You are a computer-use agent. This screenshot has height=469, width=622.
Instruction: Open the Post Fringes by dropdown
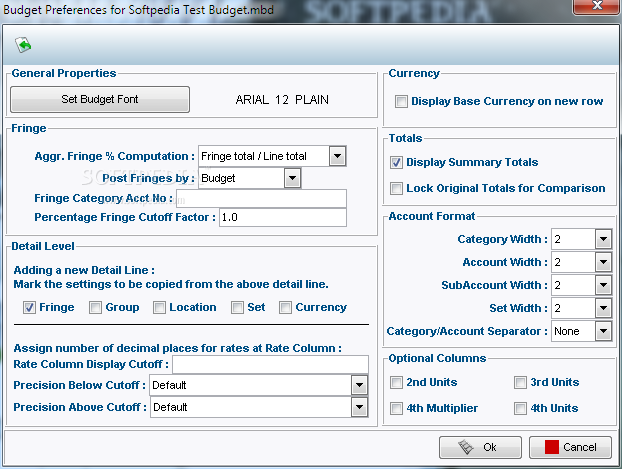coord(292,178)
